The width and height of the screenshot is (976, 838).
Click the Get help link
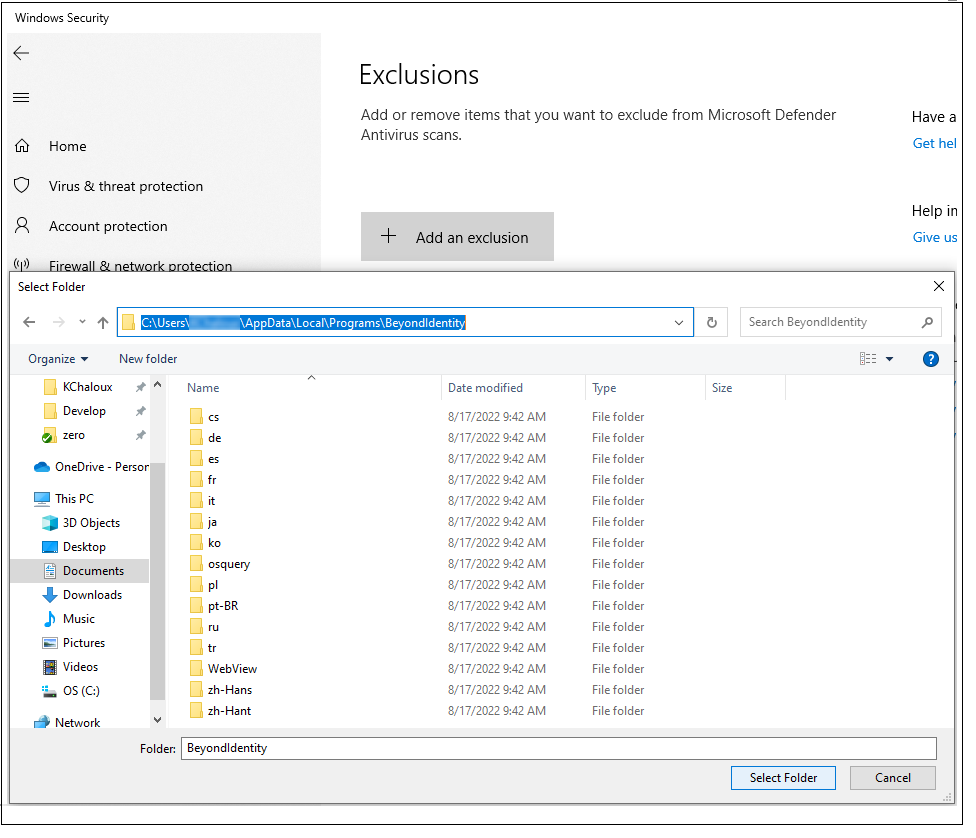934,143
